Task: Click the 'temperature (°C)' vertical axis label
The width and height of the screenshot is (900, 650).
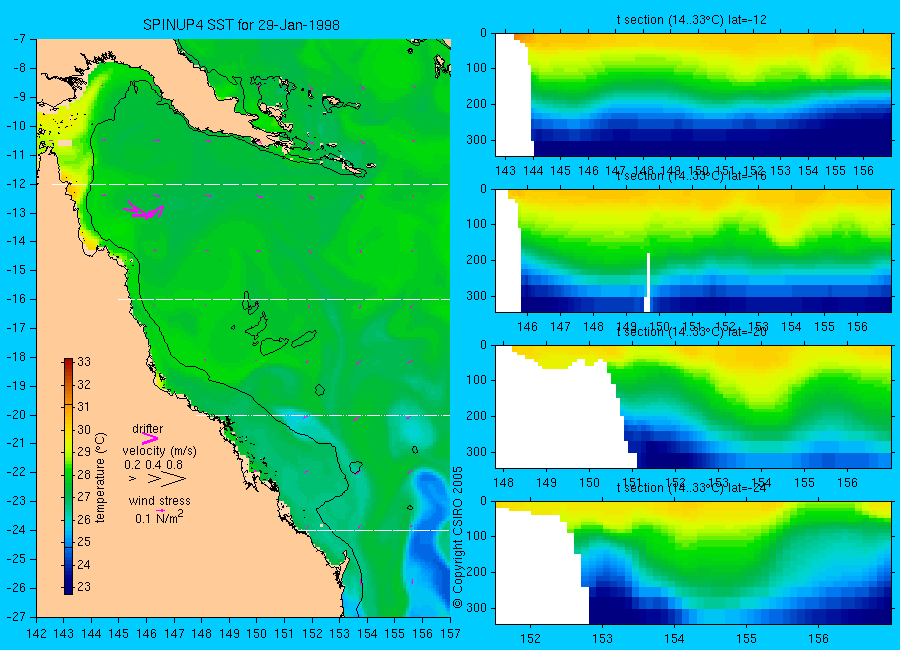Action: coord(100,478)
